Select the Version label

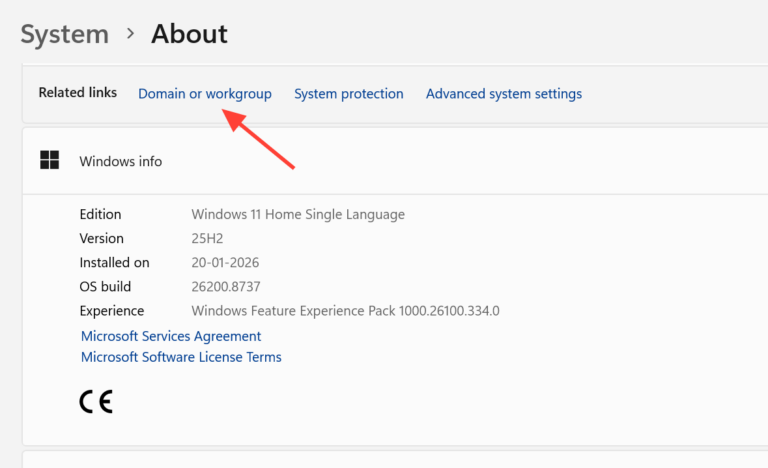[102, 239]
